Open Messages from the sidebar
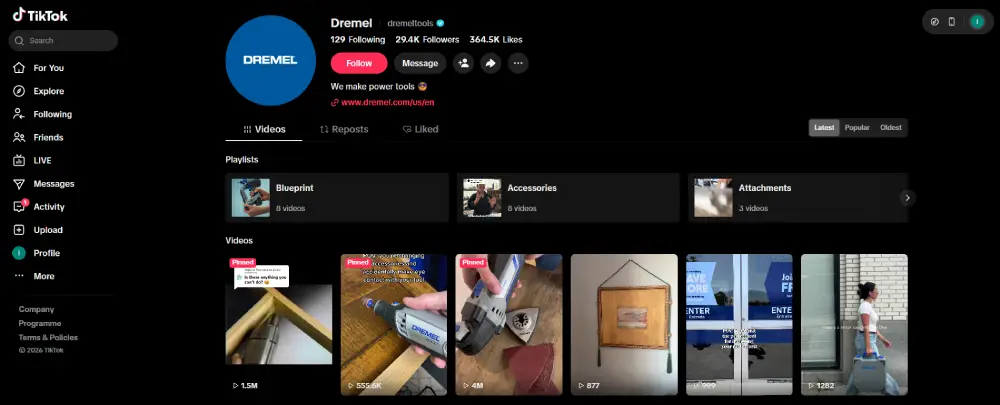1000x405 pixels. click(44, 184)
